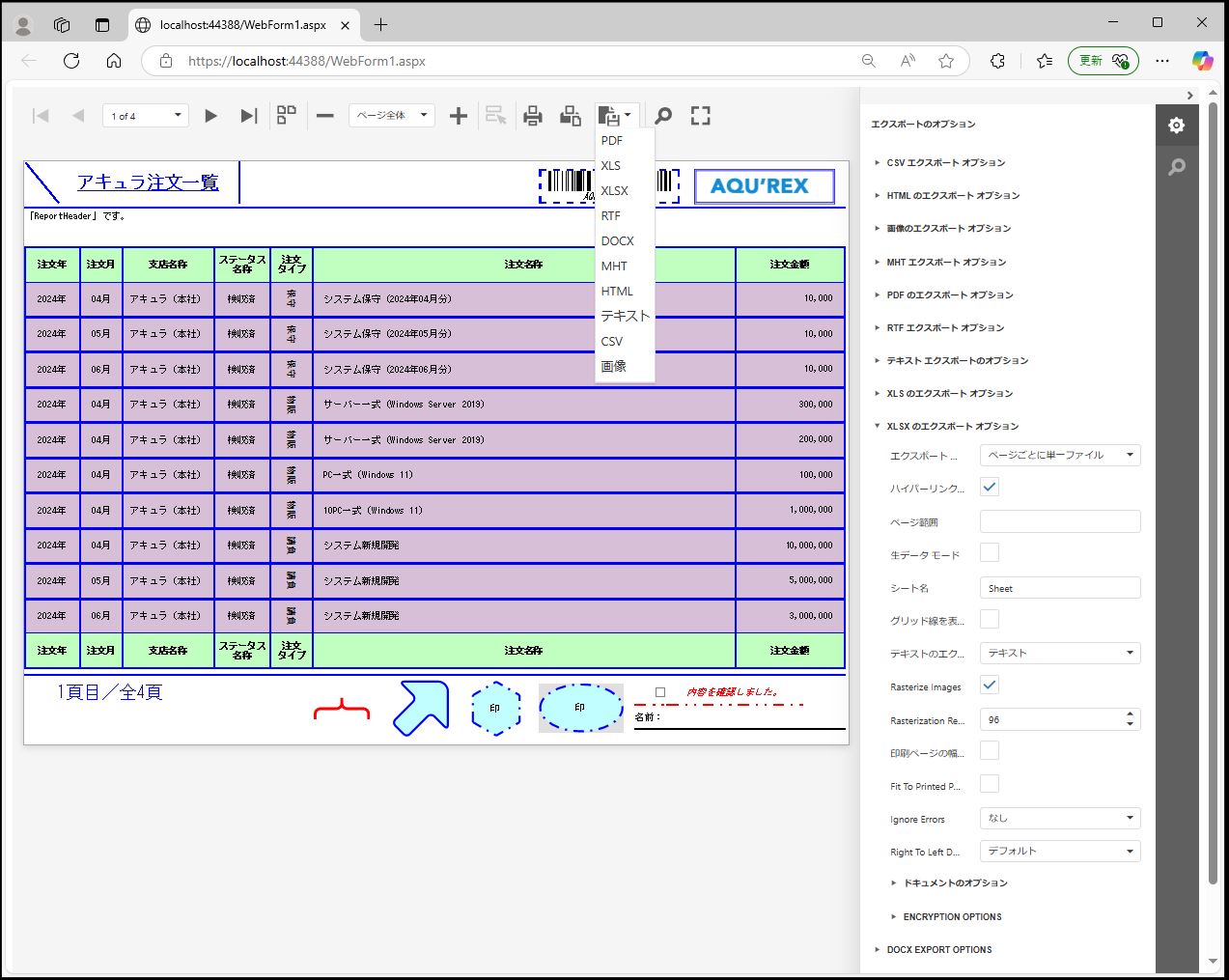Image resolution: width=1229 pixels, height=980 pixels.
Task: Open the ページ全体 zoom level dropdown
Action: point(392,116)
